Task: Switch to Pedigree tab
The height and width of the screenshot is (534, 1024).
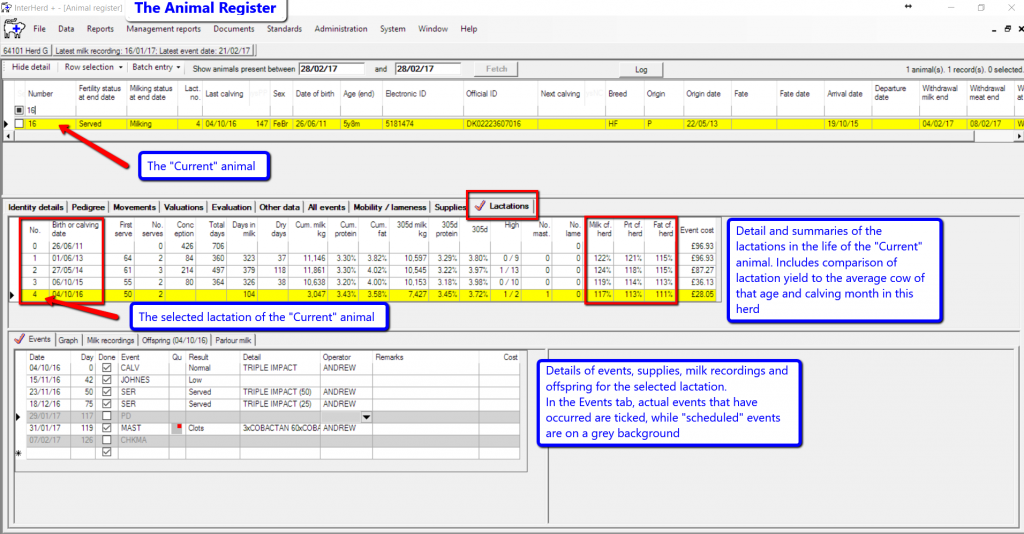Action: coord(88,208)
